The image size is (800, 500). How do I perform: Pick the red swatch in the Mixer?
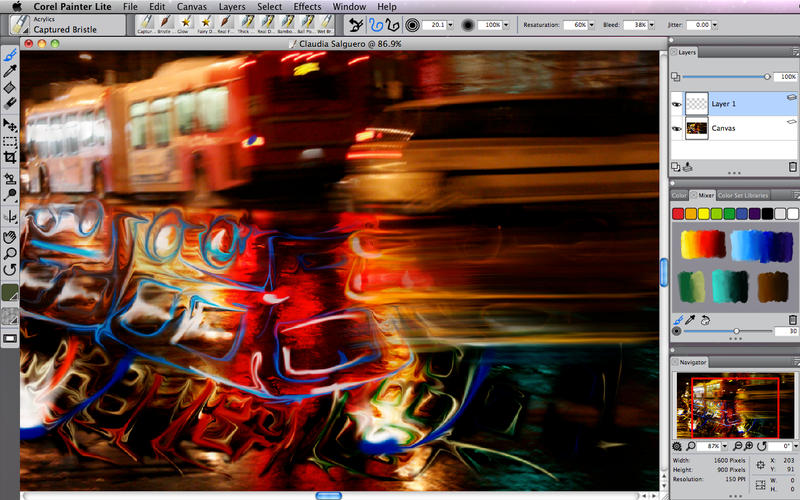678,214
